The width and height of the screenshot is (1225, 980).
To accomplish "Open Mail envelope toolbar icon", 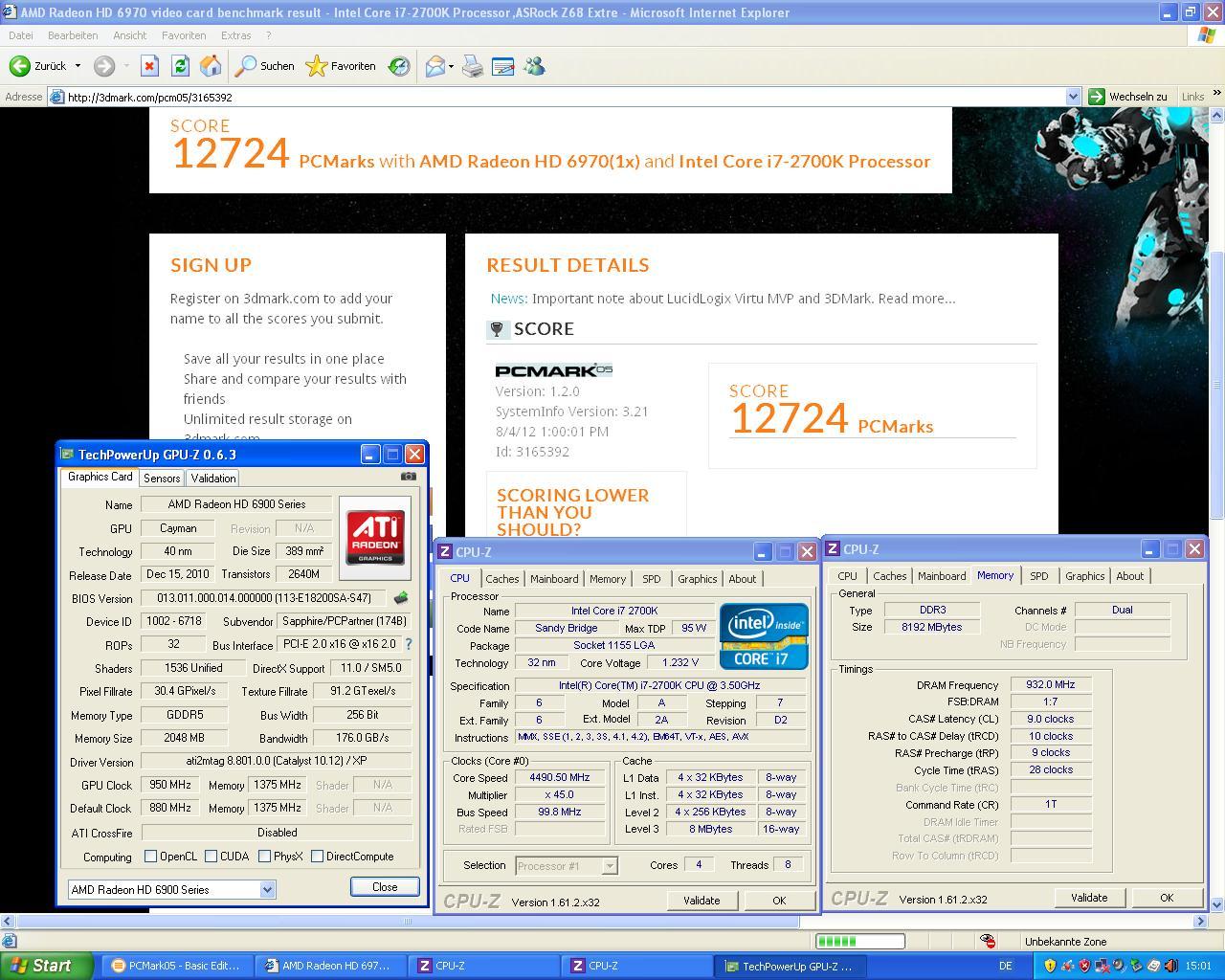I will pyautogui.click(x=434, y=66).
